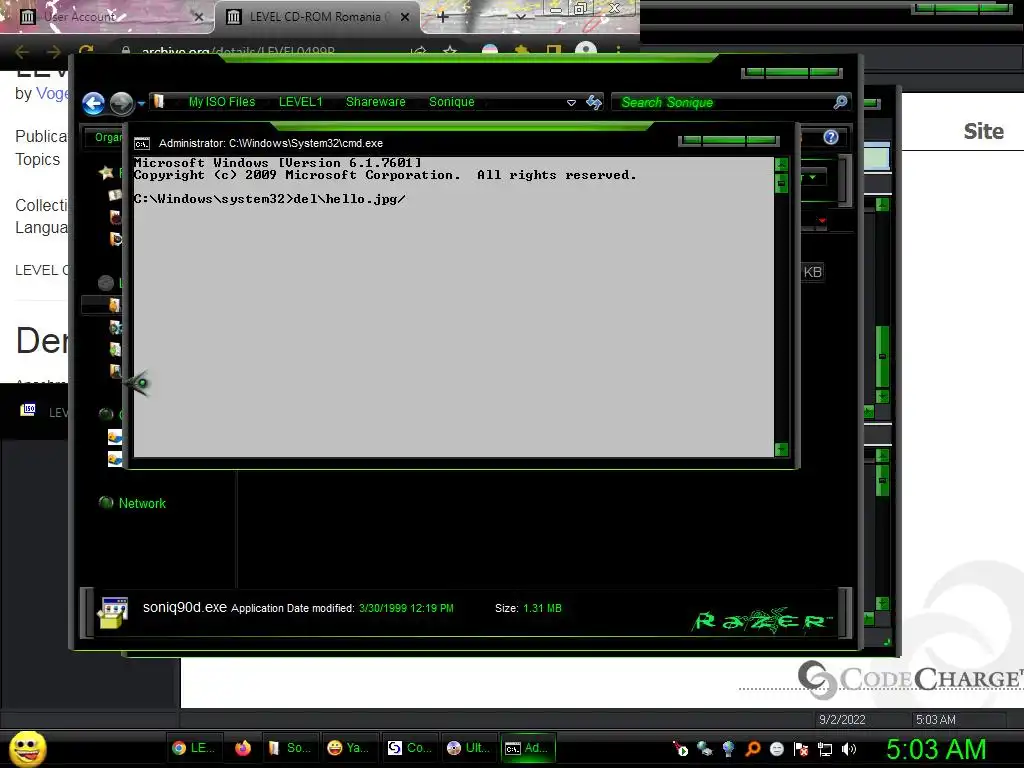Open the Firefox taskbar icon
1024x768 pixels.
click(x=243, y=748)
